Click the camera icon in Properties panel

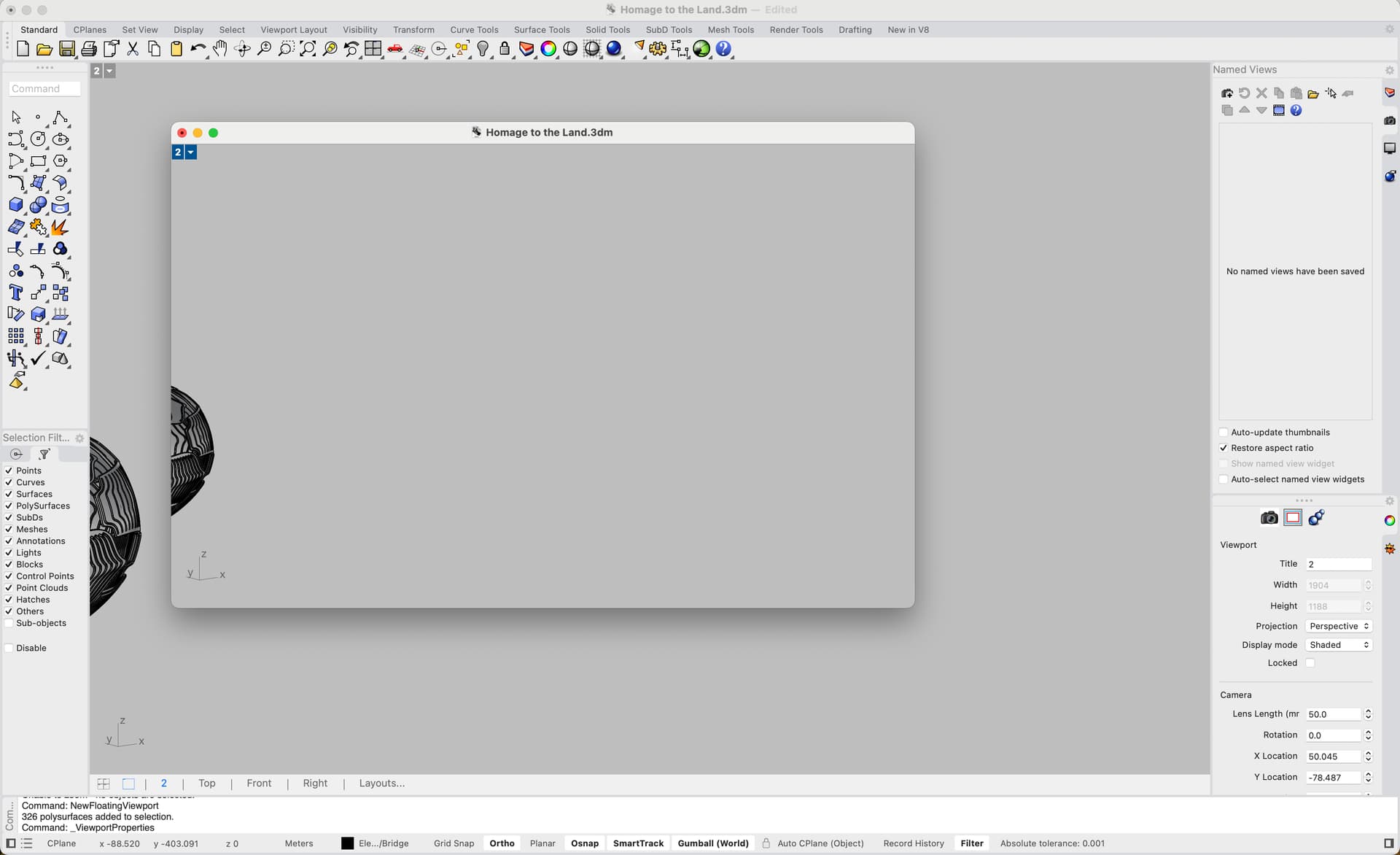[x=1269, y=517]
